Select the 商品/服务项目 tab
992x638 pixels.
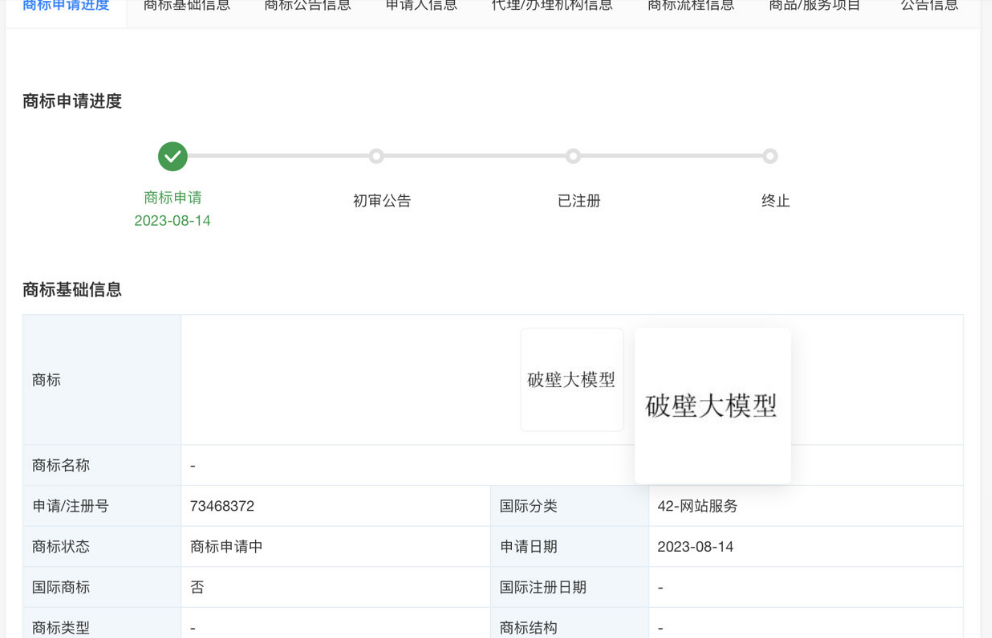point(814,6)
